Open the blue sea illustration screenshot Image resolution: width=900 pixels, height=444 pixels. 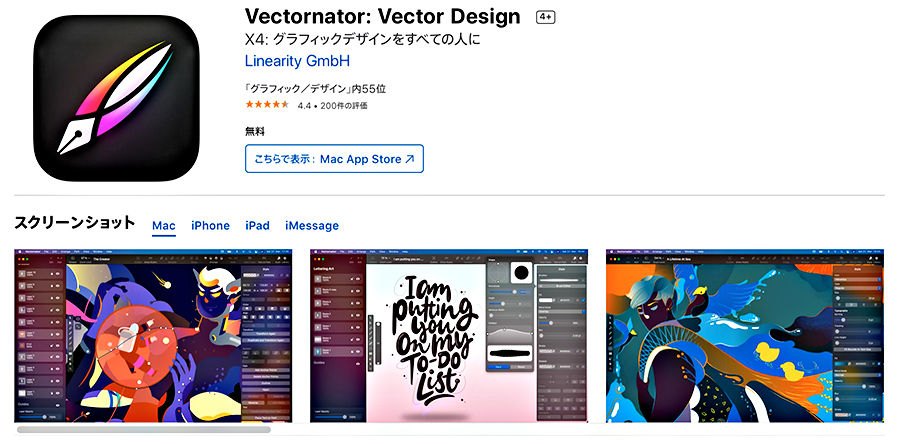[x=745, y=336]
